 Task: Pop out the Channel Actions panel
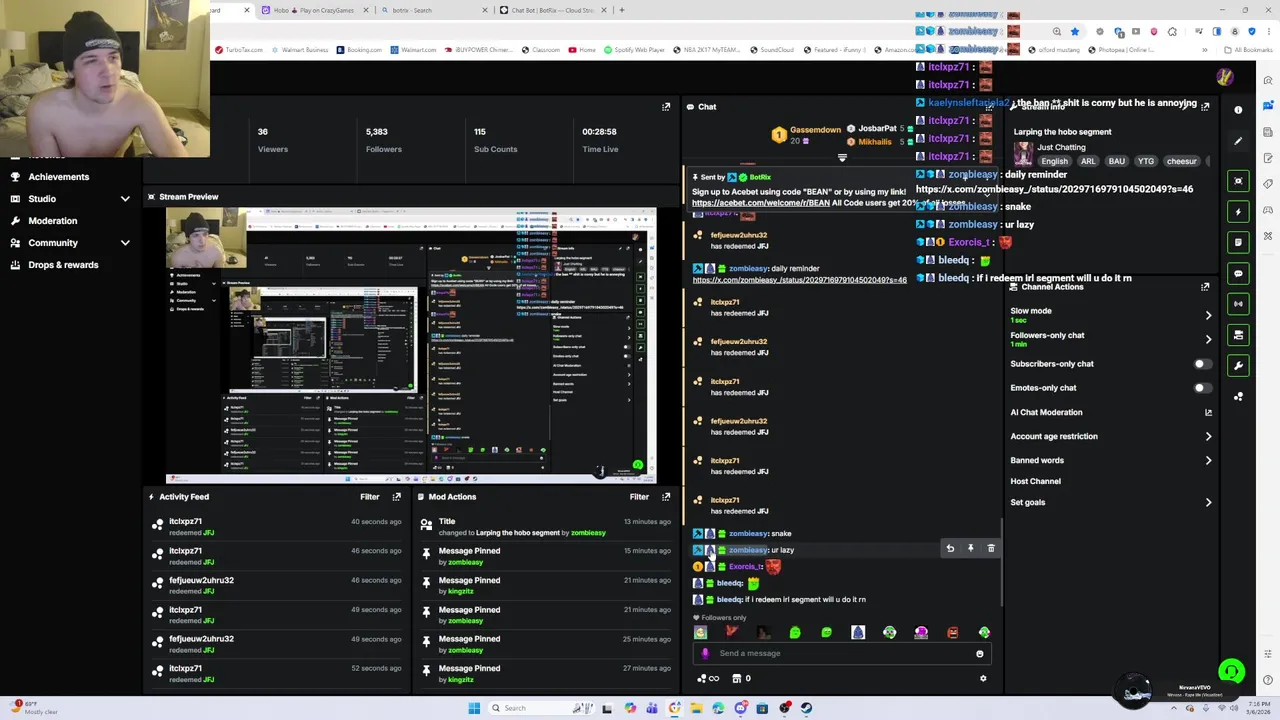[1205, 287]
